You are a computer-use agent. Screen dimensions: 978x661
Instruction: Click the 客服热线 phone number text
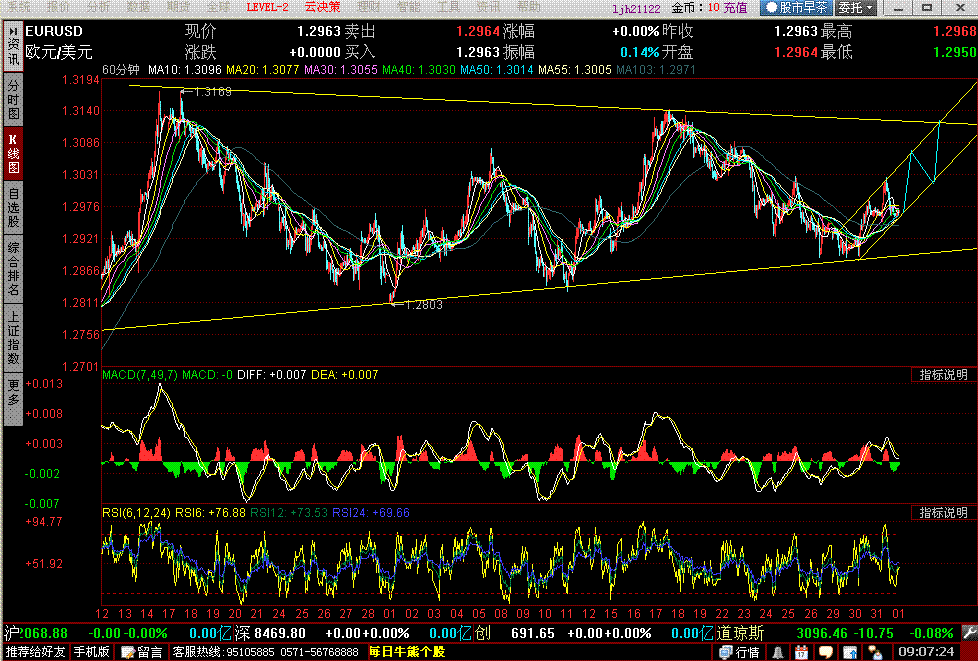click(266, 652)
